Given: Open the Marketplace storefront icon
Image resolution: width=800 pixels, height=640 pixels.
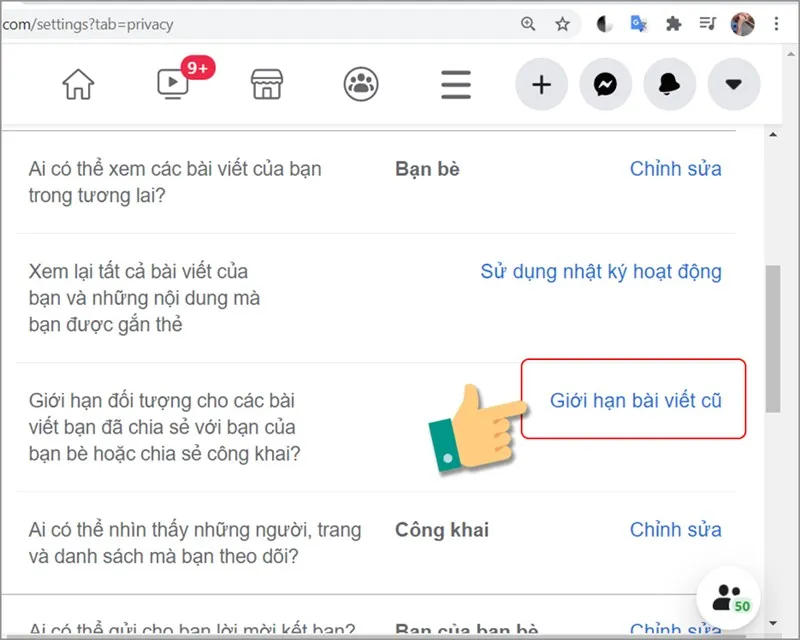Looking at the screenshot, I should tap(266, 85).
